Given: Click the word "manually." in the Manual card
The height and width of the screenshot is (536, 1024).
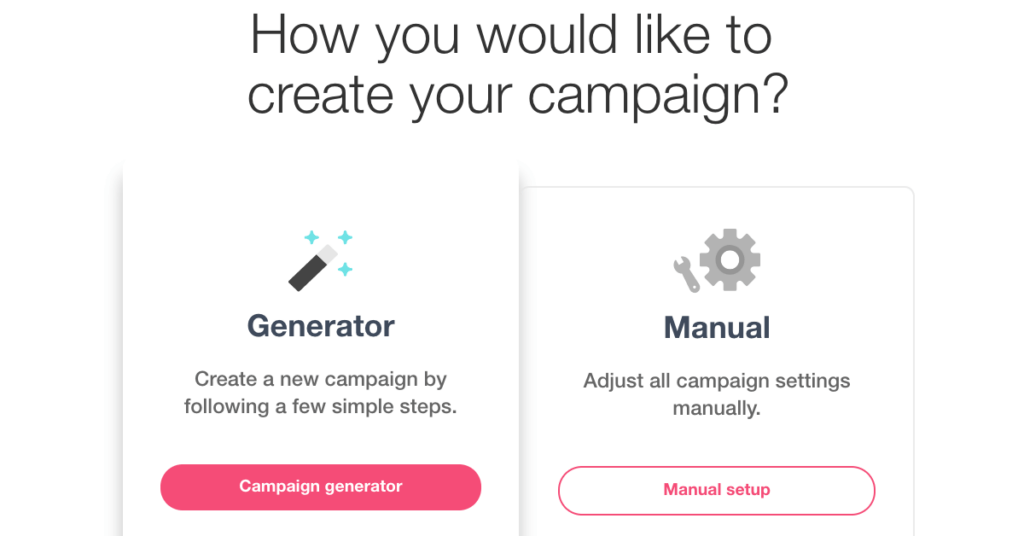Looking at the screenshot, I should pos(717,409).
